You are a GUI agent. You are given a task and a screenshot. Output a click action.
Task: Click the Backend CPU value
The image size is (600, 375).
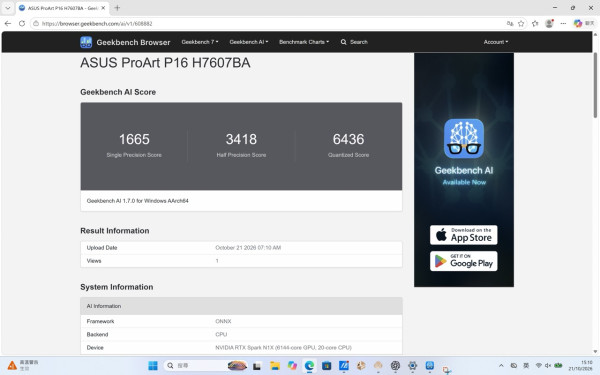[221, 334]
